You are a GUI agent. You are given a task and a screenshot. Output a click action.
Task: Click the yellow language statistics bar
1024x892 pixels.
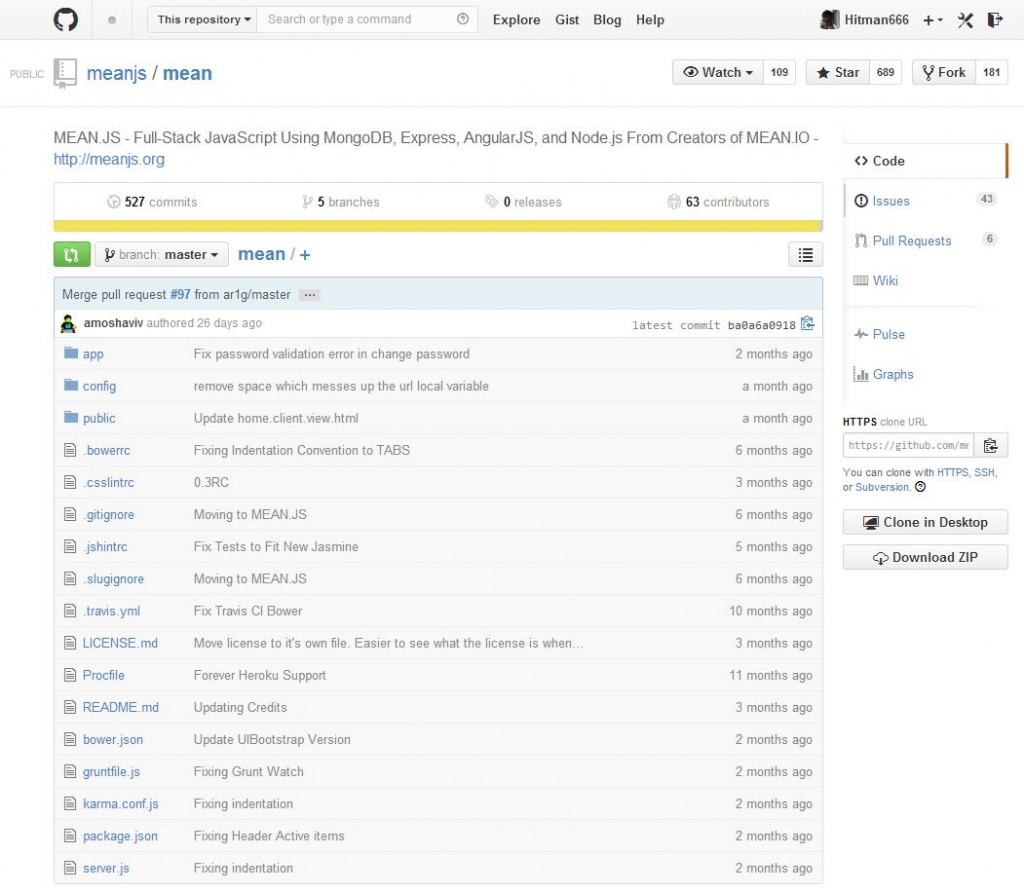438,226
